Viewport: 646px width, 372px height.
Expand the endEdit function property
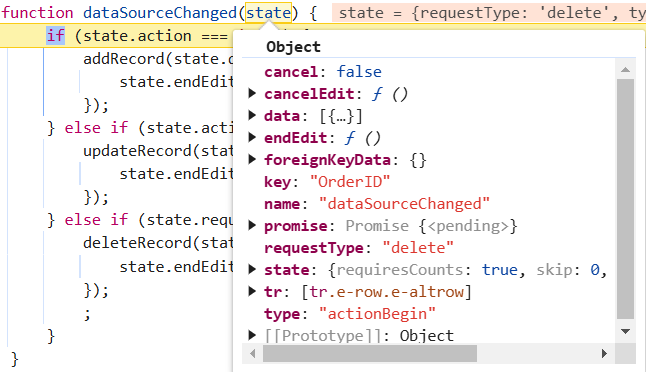(x=252, y=137)
